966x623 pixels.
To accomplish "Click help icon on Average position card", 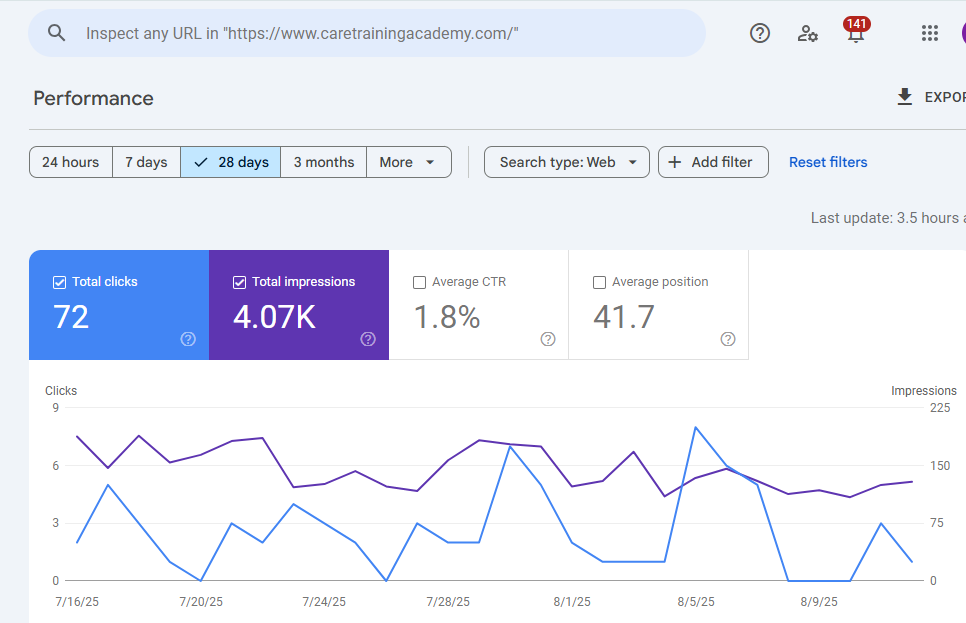I will pos(728,339).
